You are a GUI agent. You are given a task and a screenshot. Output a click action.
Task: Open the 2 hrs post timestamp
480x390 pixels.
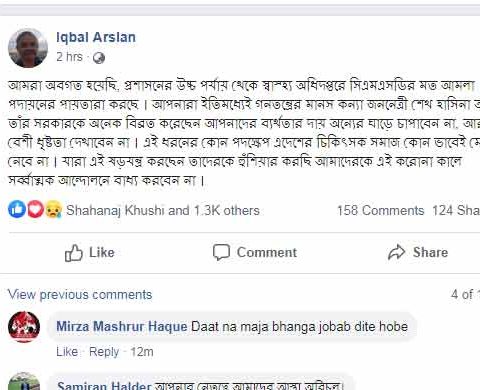(69, 57)
